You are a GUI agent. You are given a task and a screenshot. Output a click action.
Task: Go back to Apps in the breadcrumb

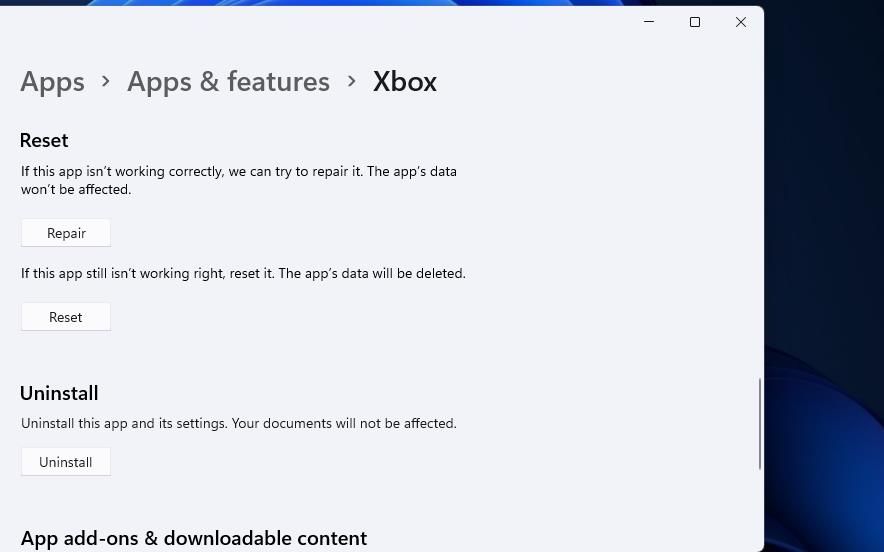coord(52,81)
